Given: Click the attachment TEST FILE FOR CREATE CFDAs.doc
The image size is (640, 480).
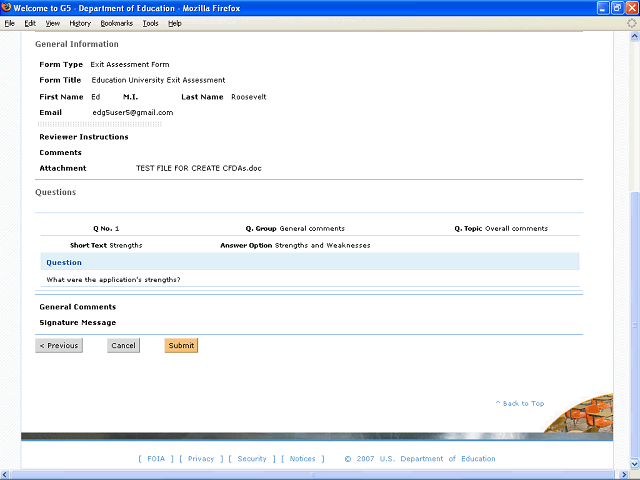Looking at the screenshot, I should point(199,168).
